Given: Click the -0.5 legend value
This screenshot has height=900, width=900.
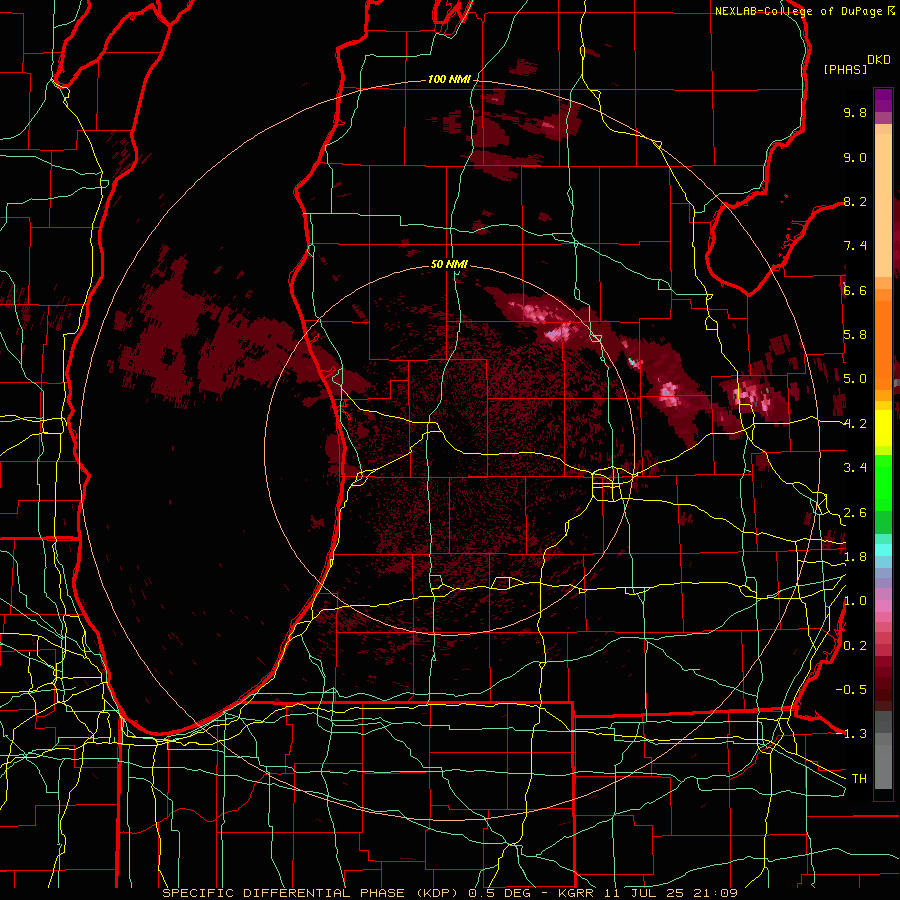Looking at the screenshot, I should tap(851, 690).
